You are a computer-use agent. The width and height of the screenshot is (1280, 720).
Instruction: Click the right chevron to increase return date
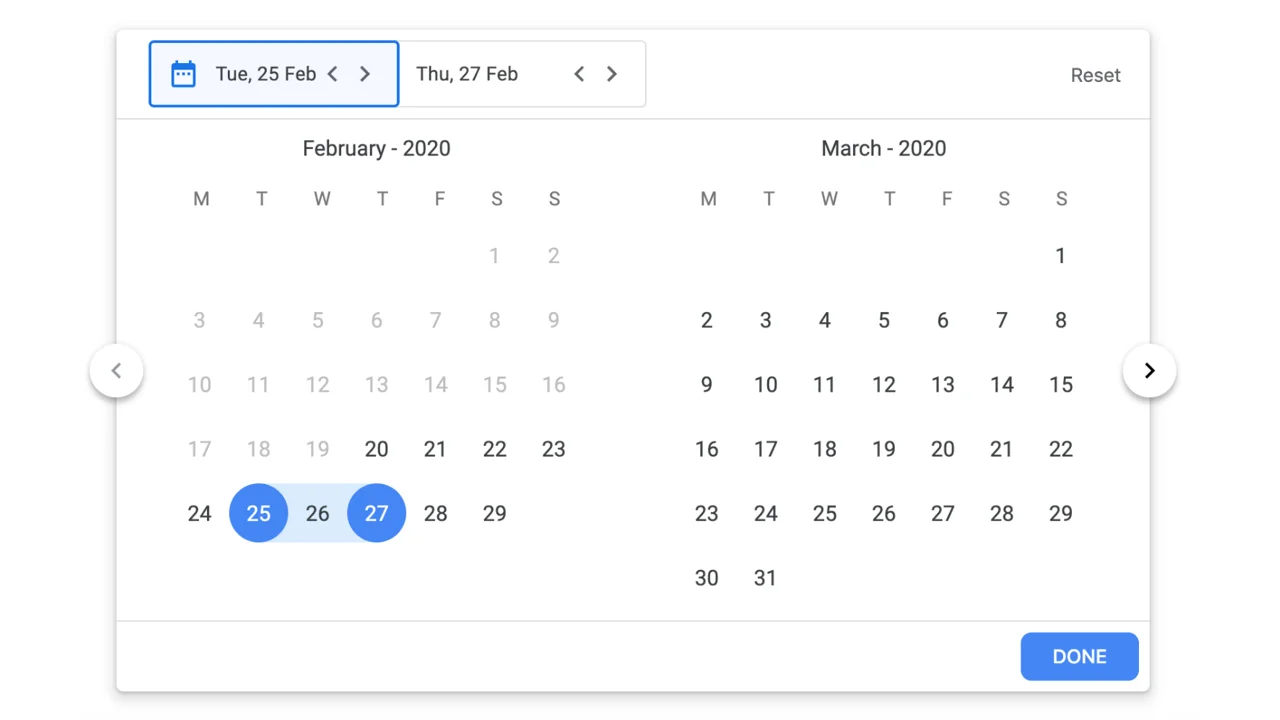[x=611, y=73]
